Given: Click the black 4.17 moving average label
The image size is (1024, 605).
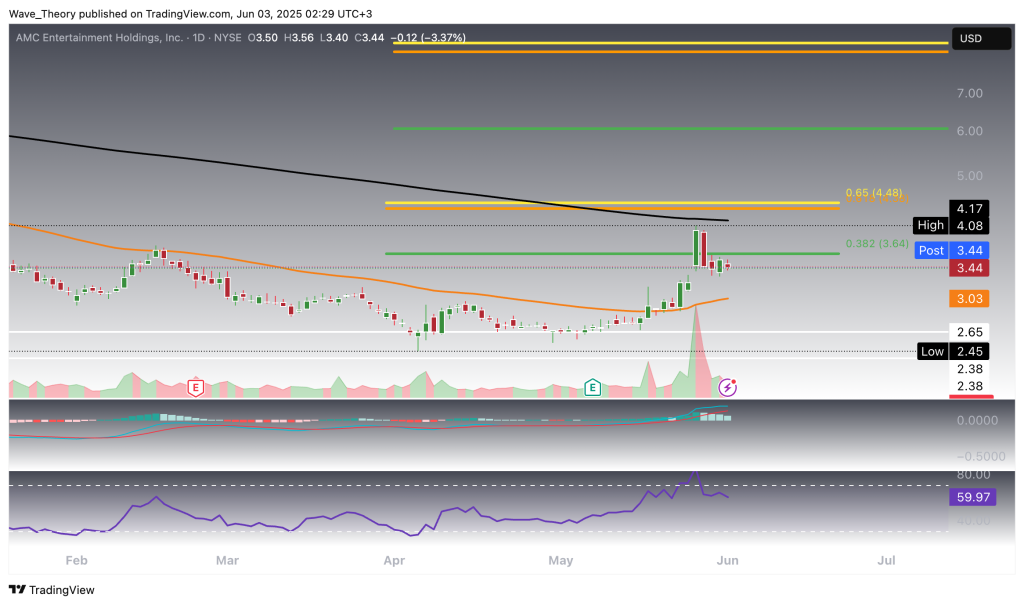Looking at the screenshot, I should [969, 209].
